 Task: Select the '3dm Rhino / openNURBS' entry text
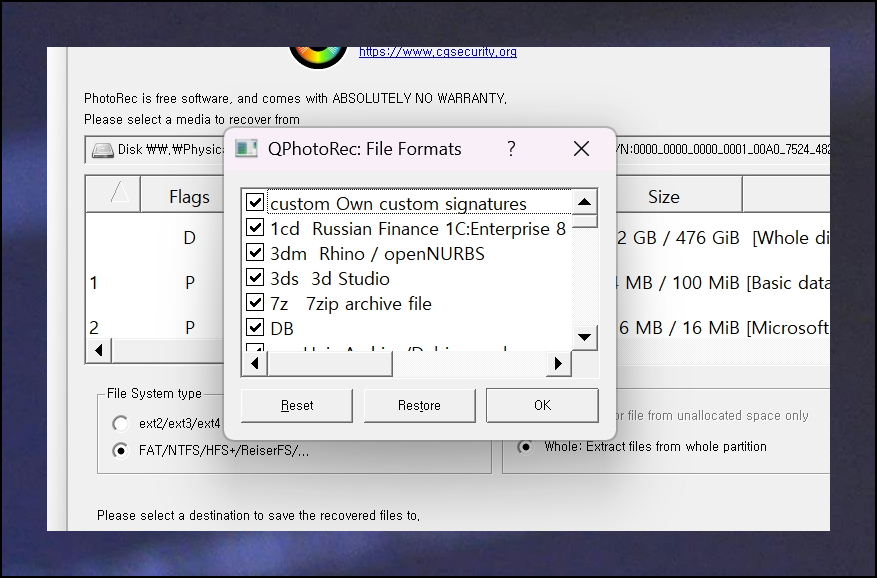click(378, 254)
